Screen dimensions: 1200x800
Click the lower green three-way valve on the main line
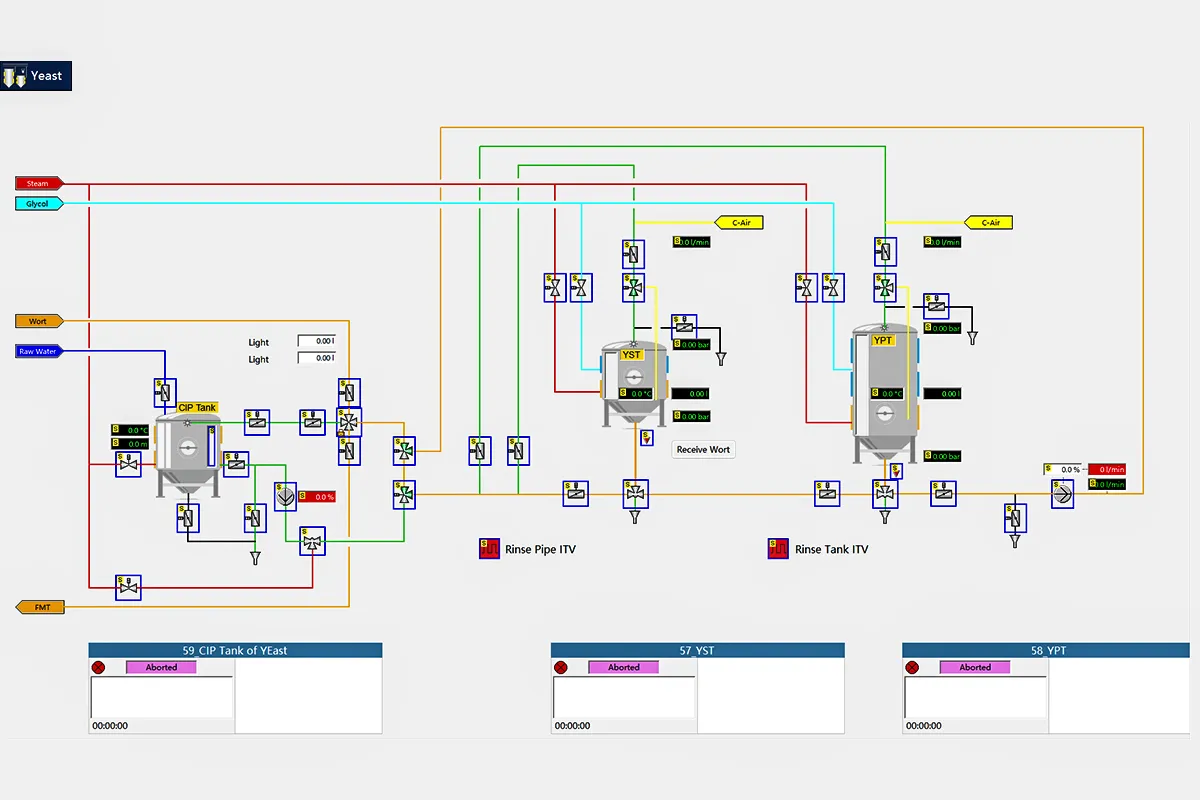pos(403,493)
